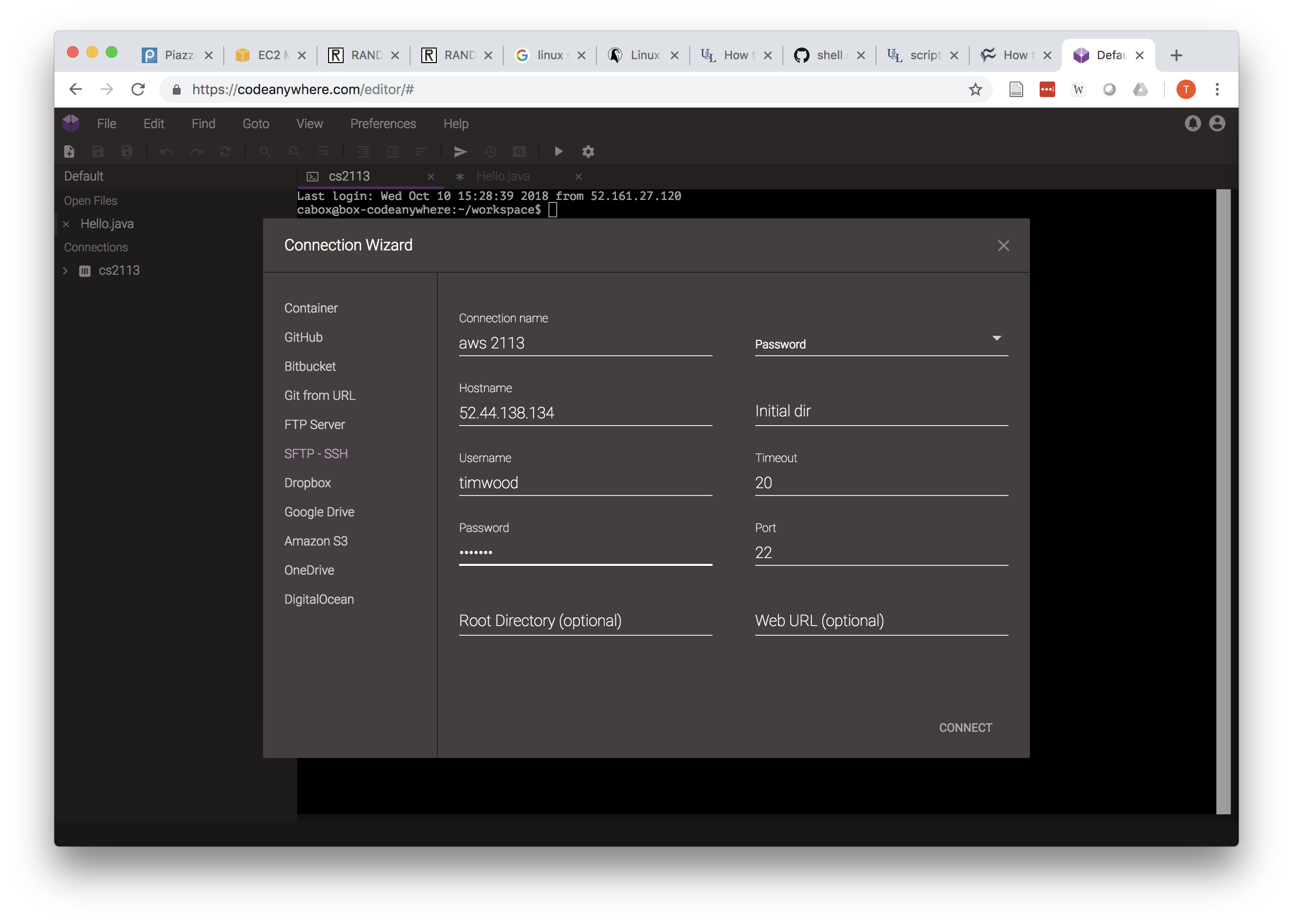Viewport: 1293px width, 924px height.
Task: Open the settings gear toolbar icon
Action: pos(588,151)
